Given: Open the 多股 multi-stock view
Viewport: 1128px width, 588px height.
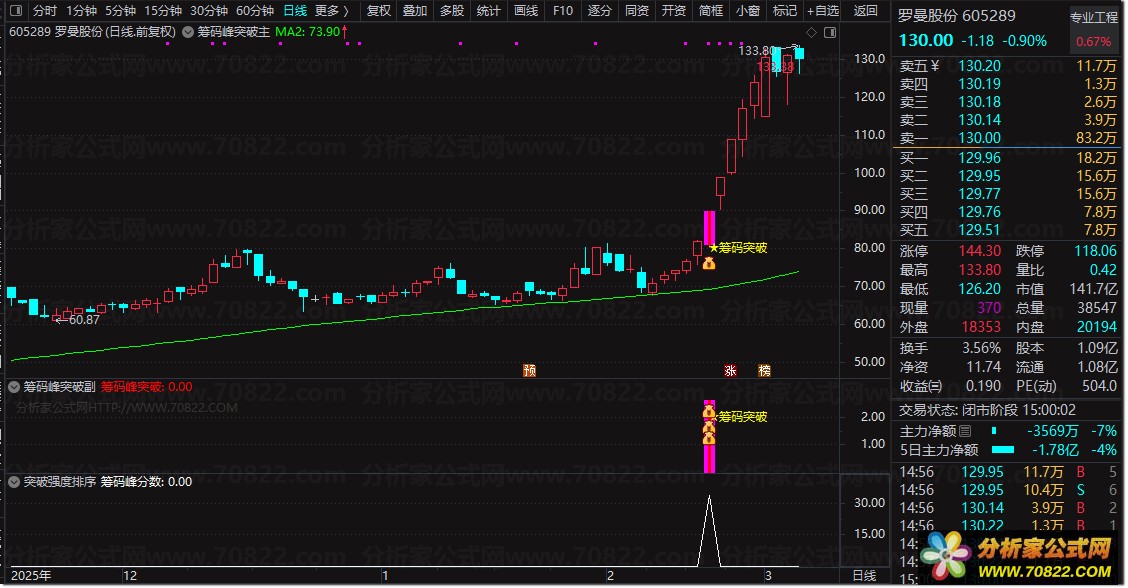Looking at the screenshot, I should (452, 11).
